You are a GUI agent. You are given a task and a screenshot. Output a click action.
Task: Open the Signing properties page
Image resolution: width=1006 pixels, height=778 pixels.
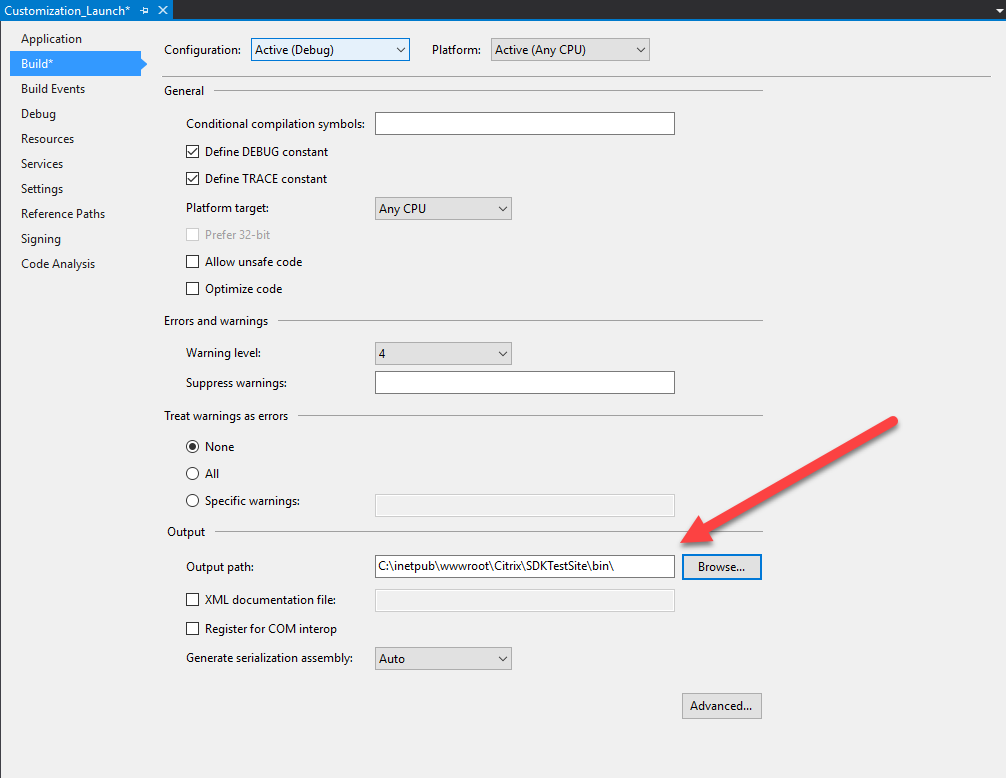tap(41, 239)
